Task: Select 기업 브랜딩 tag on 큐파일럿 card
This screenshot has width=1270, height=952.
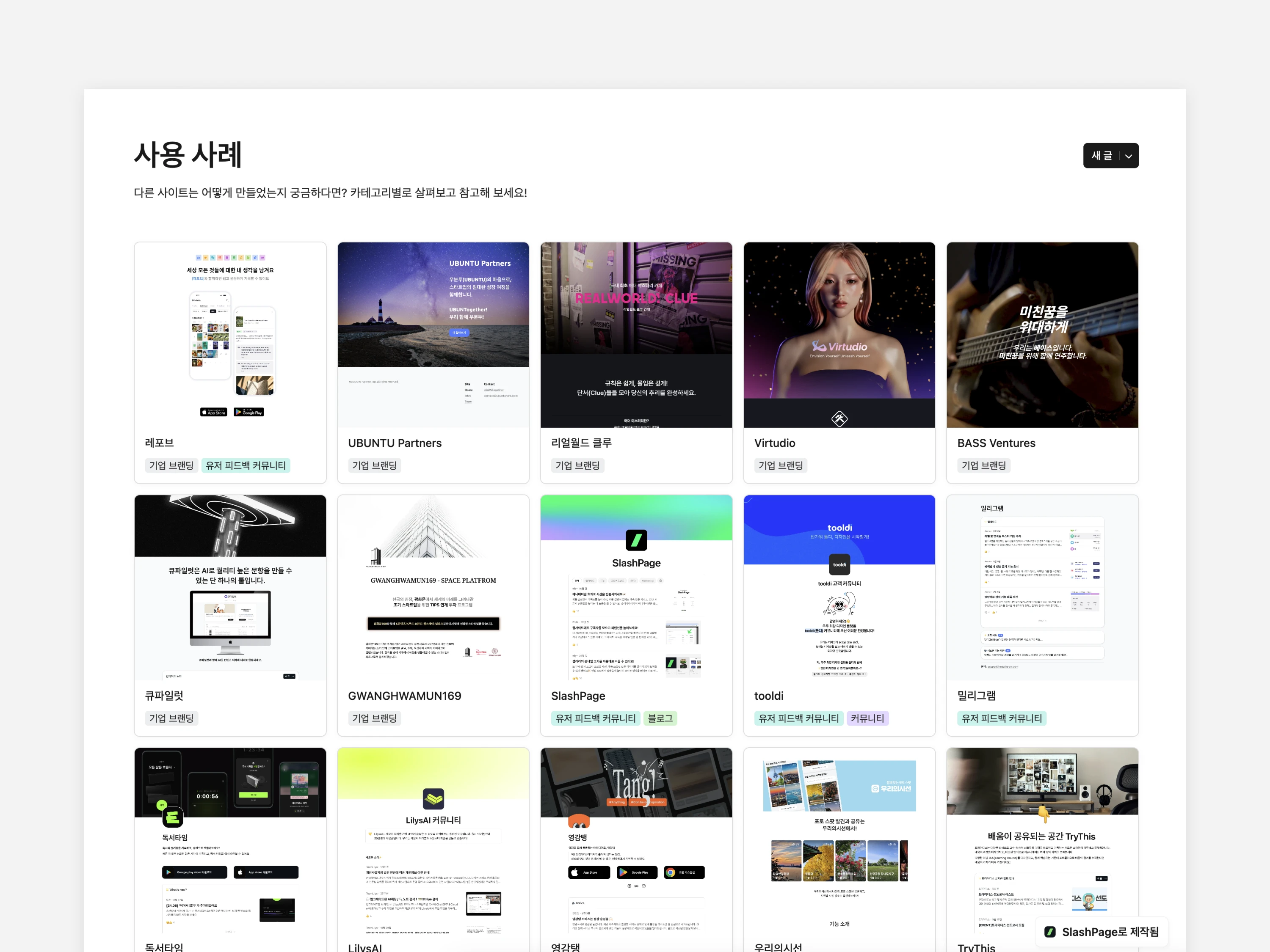Action: [171, 718]
